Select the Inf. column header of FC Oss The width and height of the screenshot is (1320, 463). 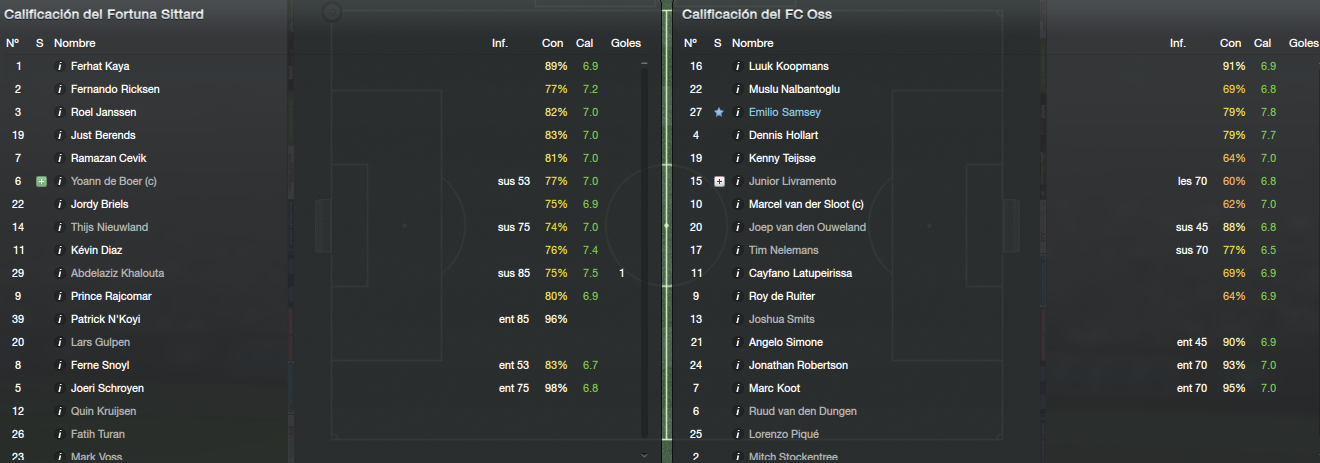point(1178,43)
